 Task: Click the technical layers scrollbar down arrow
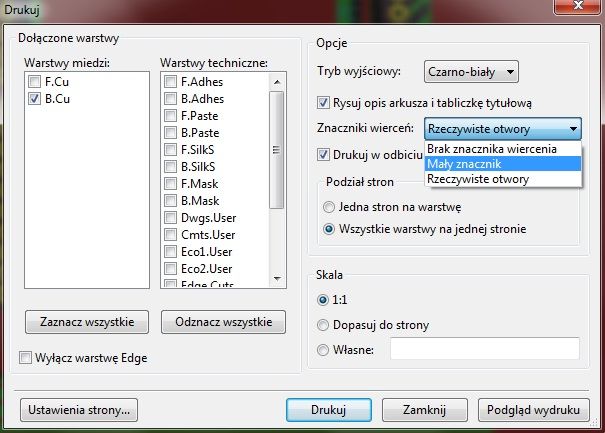[277, 278]
